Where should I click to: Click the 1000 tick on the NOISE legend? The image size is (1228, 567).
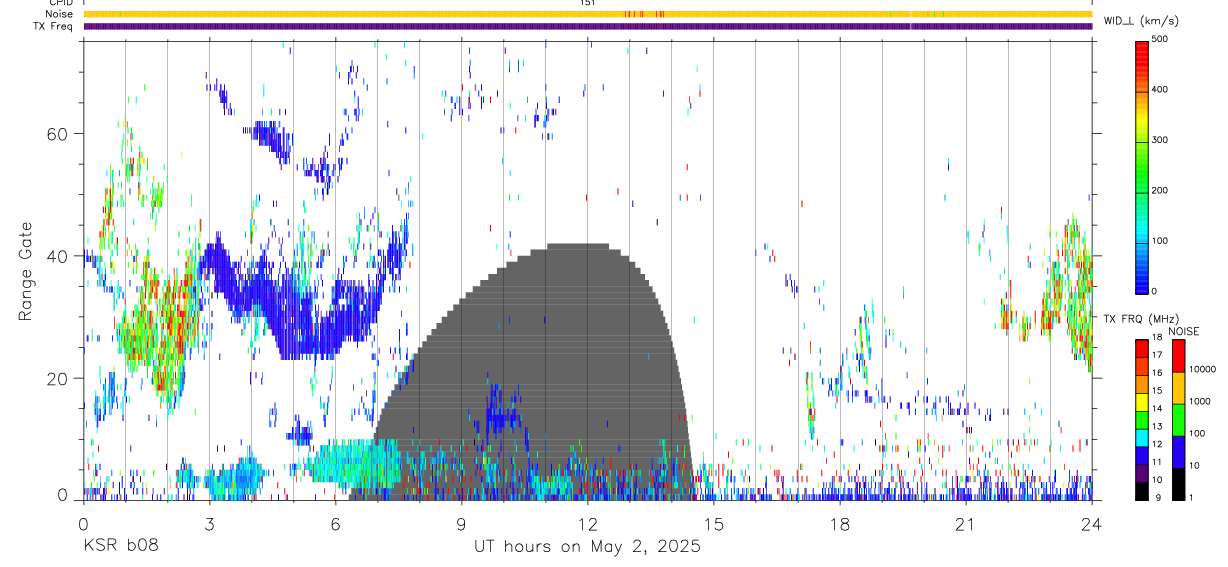click(x=1200, y=400)
